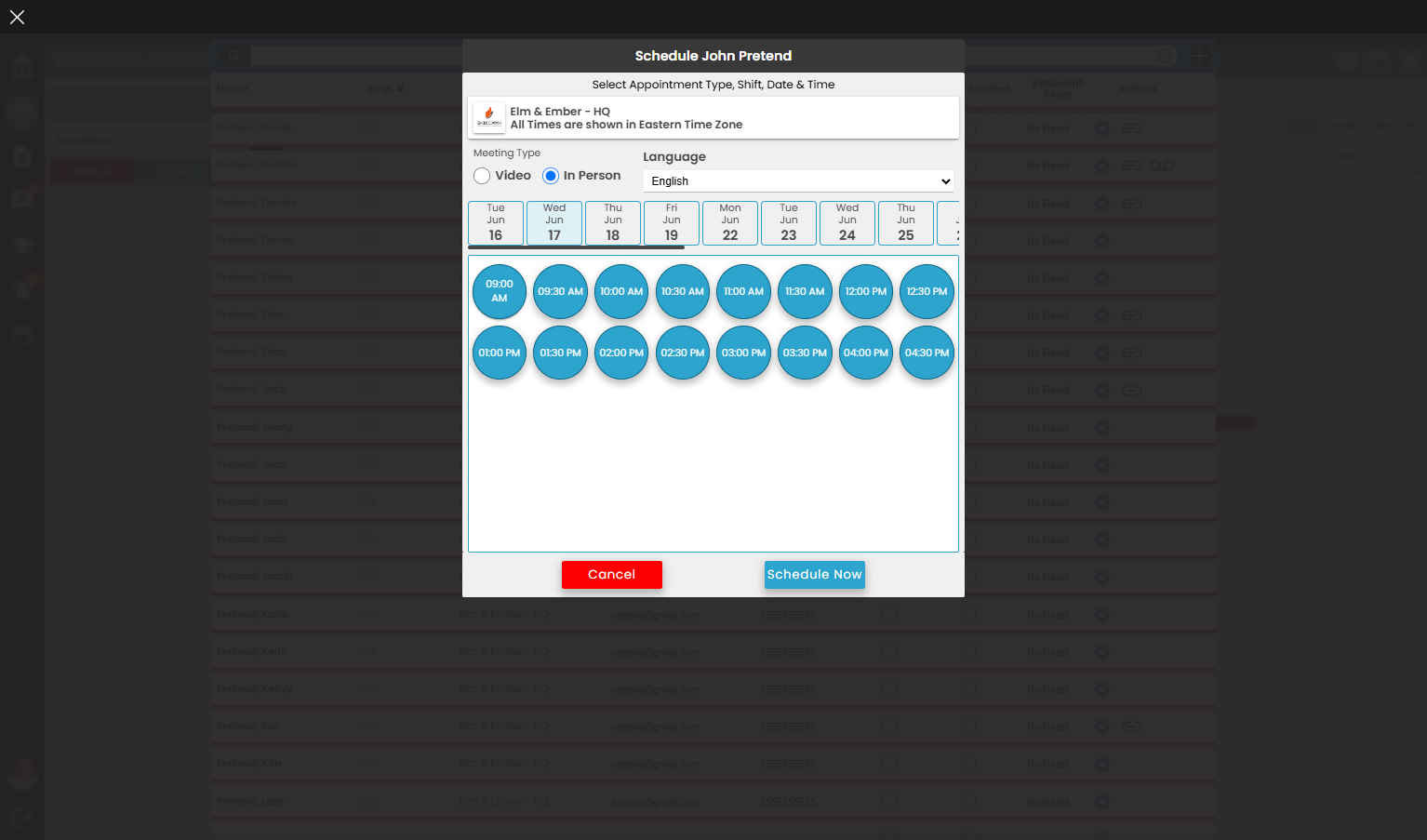This screenshot has height=840, width=1427.
Task: Pick the 04:30 PM time slot
Action: (927, 353)
